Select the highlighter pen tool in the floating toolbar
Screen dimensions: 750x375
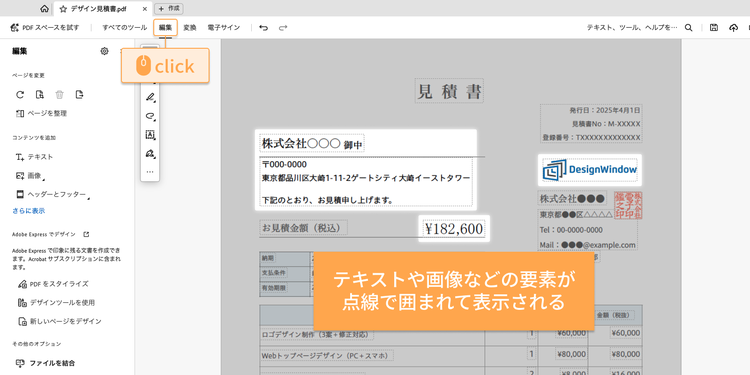point(150,97)
